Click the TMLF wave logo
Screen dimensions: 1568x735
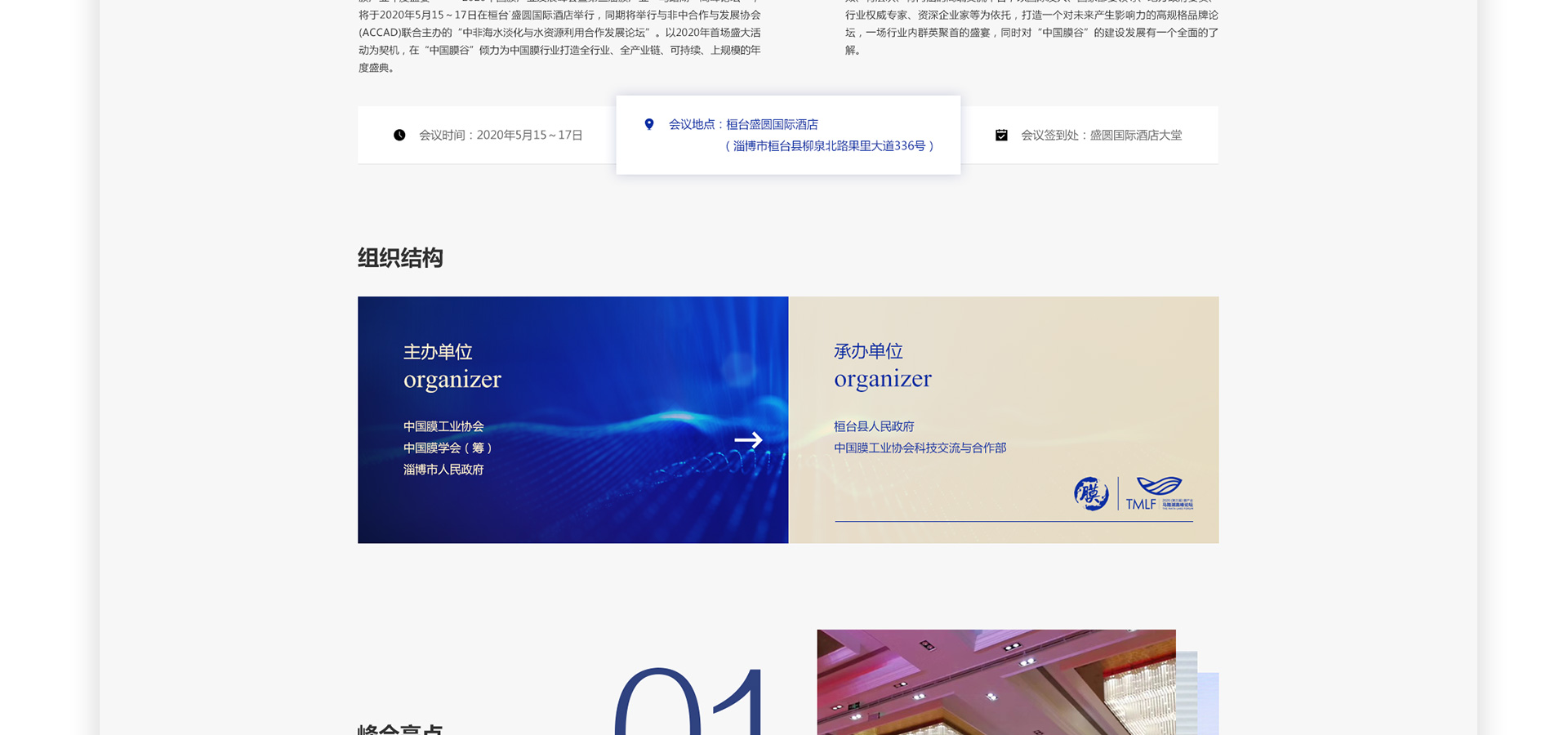click(1159, 493)
